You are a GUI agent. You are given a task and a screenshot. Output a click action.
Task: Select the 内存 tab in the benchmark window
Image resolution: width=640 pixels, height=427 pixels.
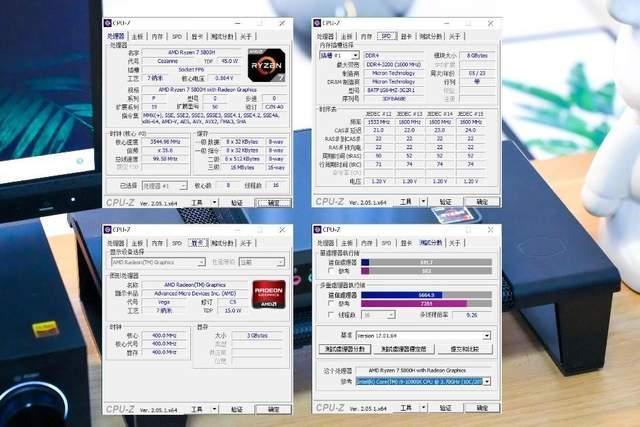[367, 243]
